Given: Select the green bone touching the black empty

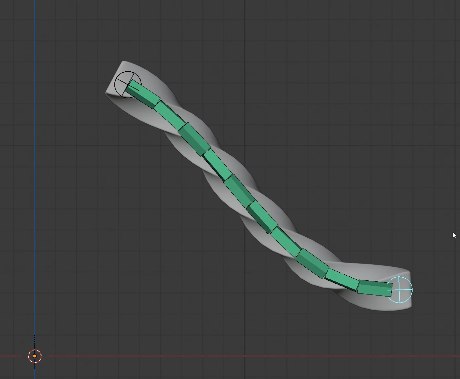Looking at the screenshot, I should (x=143, y=94).
